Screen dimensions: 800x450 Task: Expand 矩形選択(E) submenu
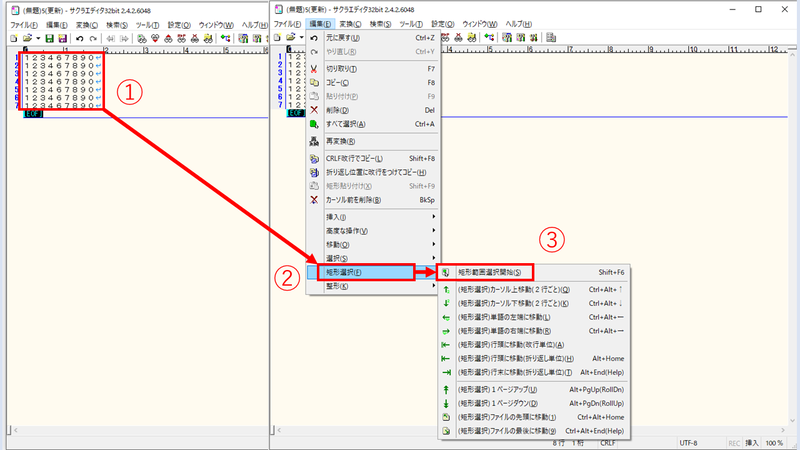[372, 272]
